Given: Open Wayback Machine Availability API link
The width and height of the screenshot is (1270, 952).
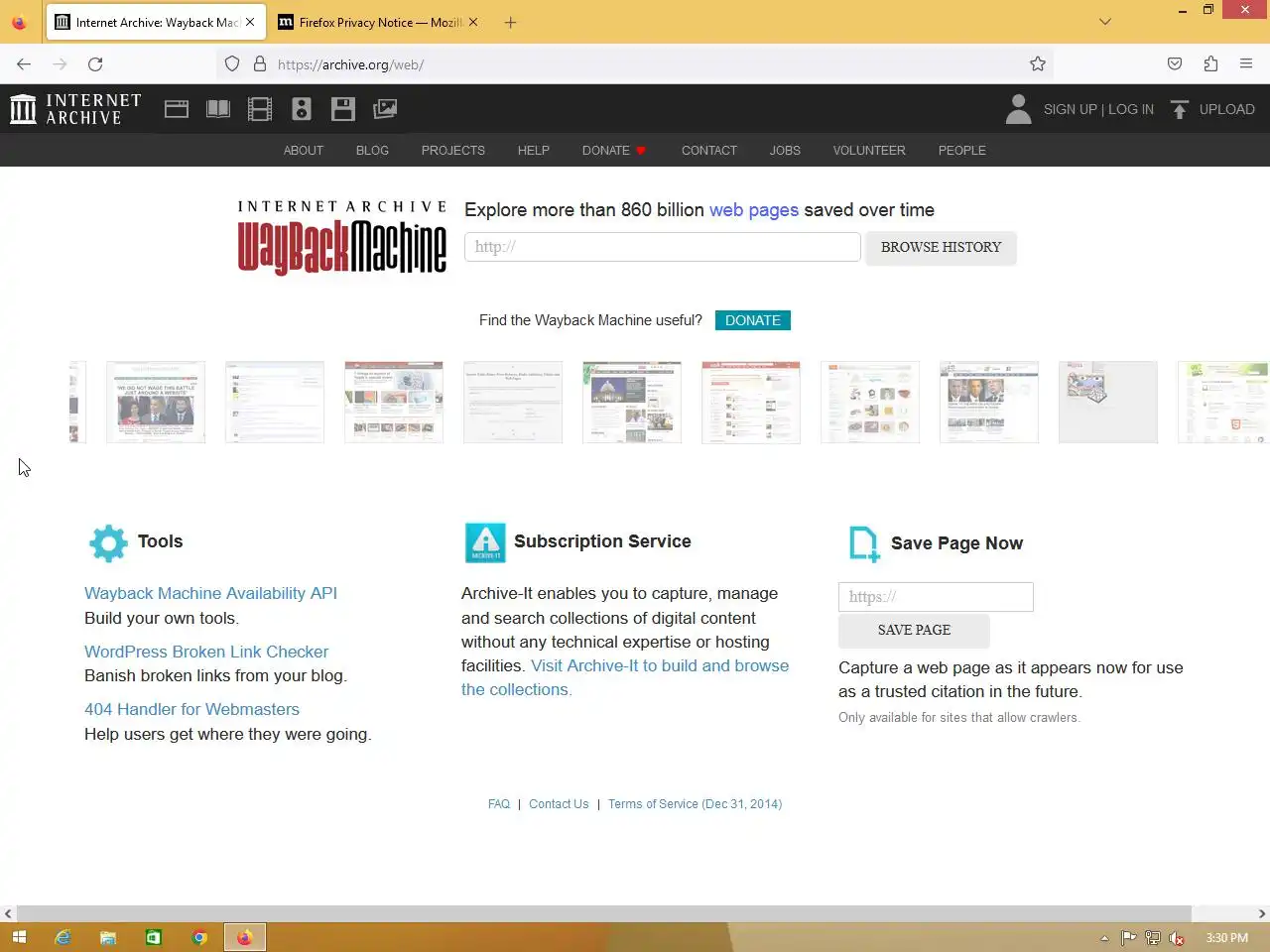Looking at the screenshot, I should point(211,593).
